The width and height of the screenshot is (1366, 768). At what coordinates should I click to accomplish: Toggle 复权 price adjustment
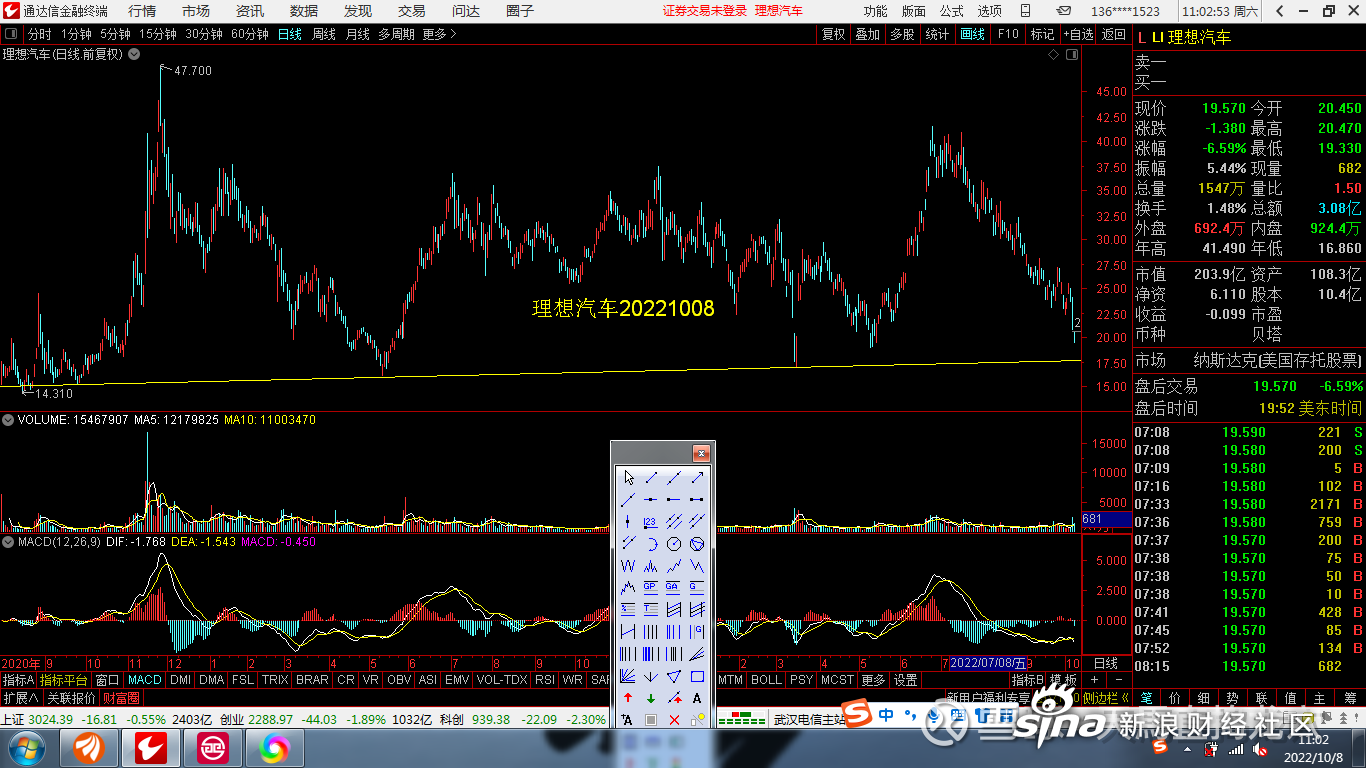coord(833,34)
